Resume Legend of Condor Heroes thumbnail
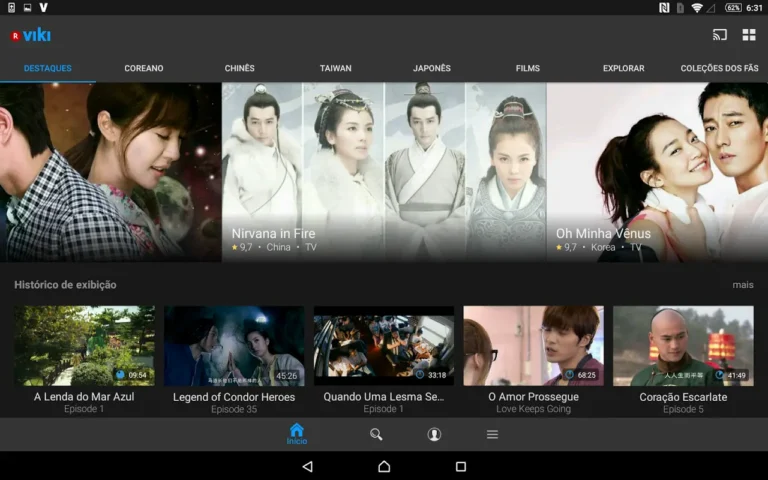 pos(234,346)
